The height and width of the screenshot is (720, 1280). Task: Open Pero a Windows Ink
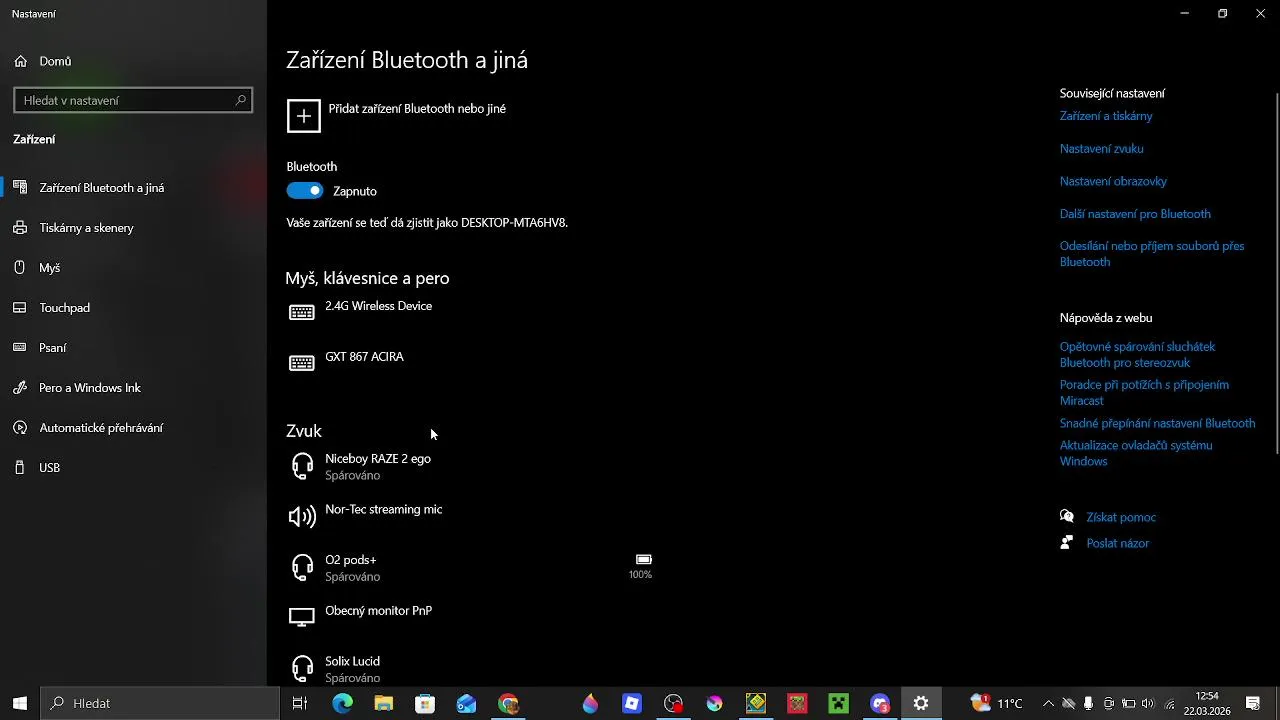click(133, 388)
